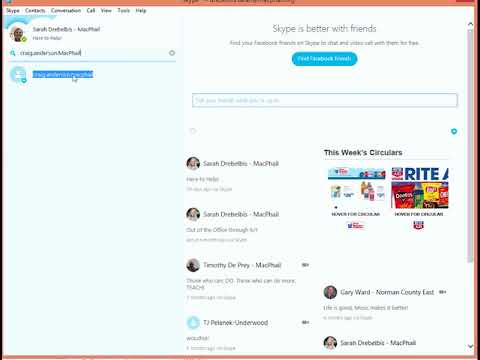Click TJ Pelanek-Underwood avatar
The height and width of the screenshot is (360, 480).
pos(193,322)
